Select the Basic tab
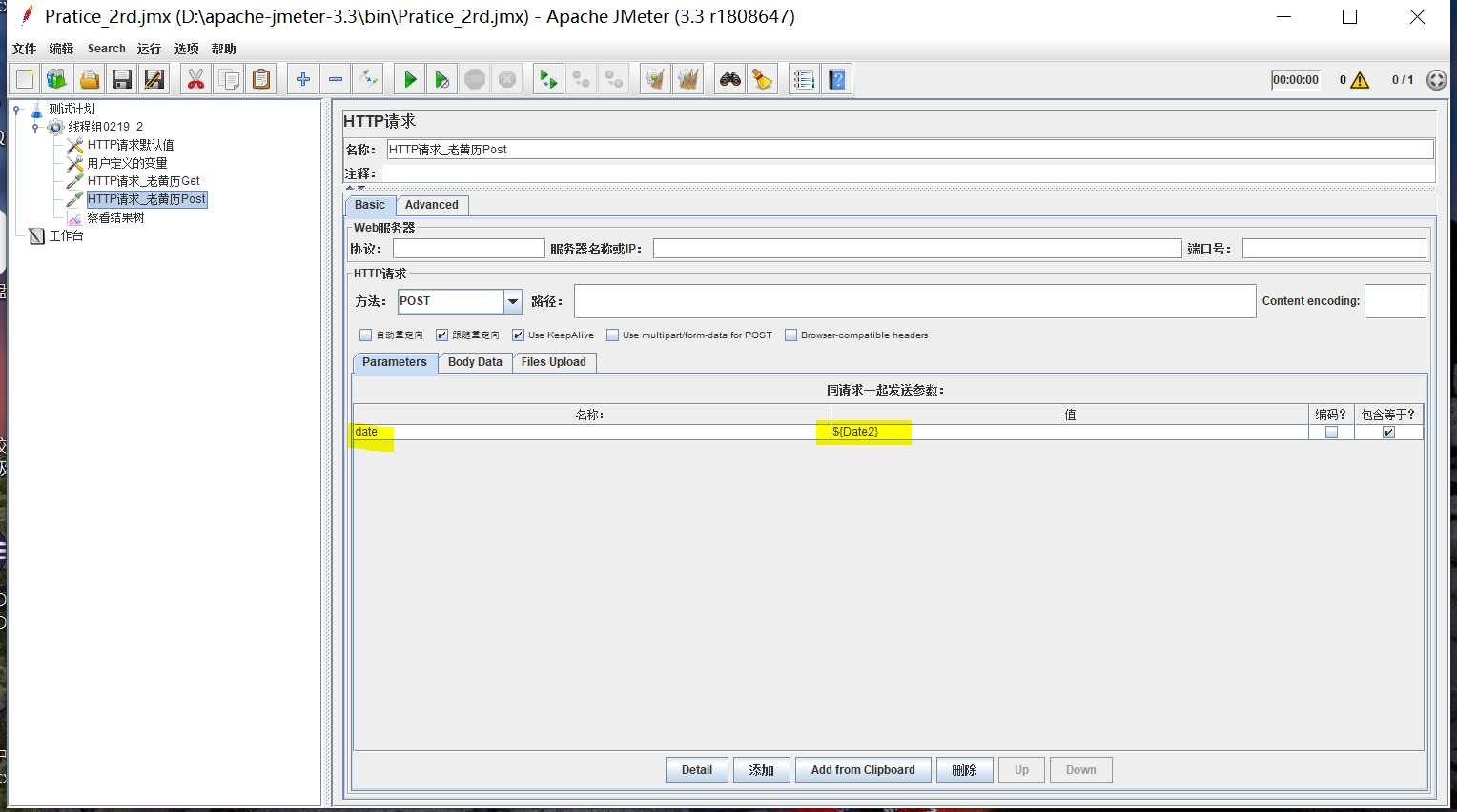 pyautogui.click(x=370, y=205)
